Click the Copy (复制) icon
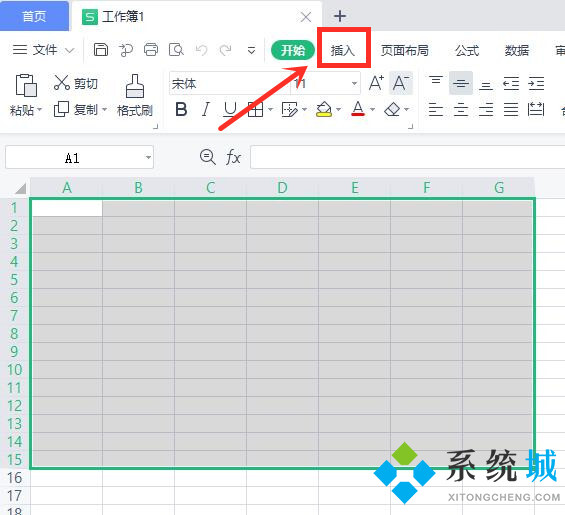The image size is (565, 515). tap(61, 109)
